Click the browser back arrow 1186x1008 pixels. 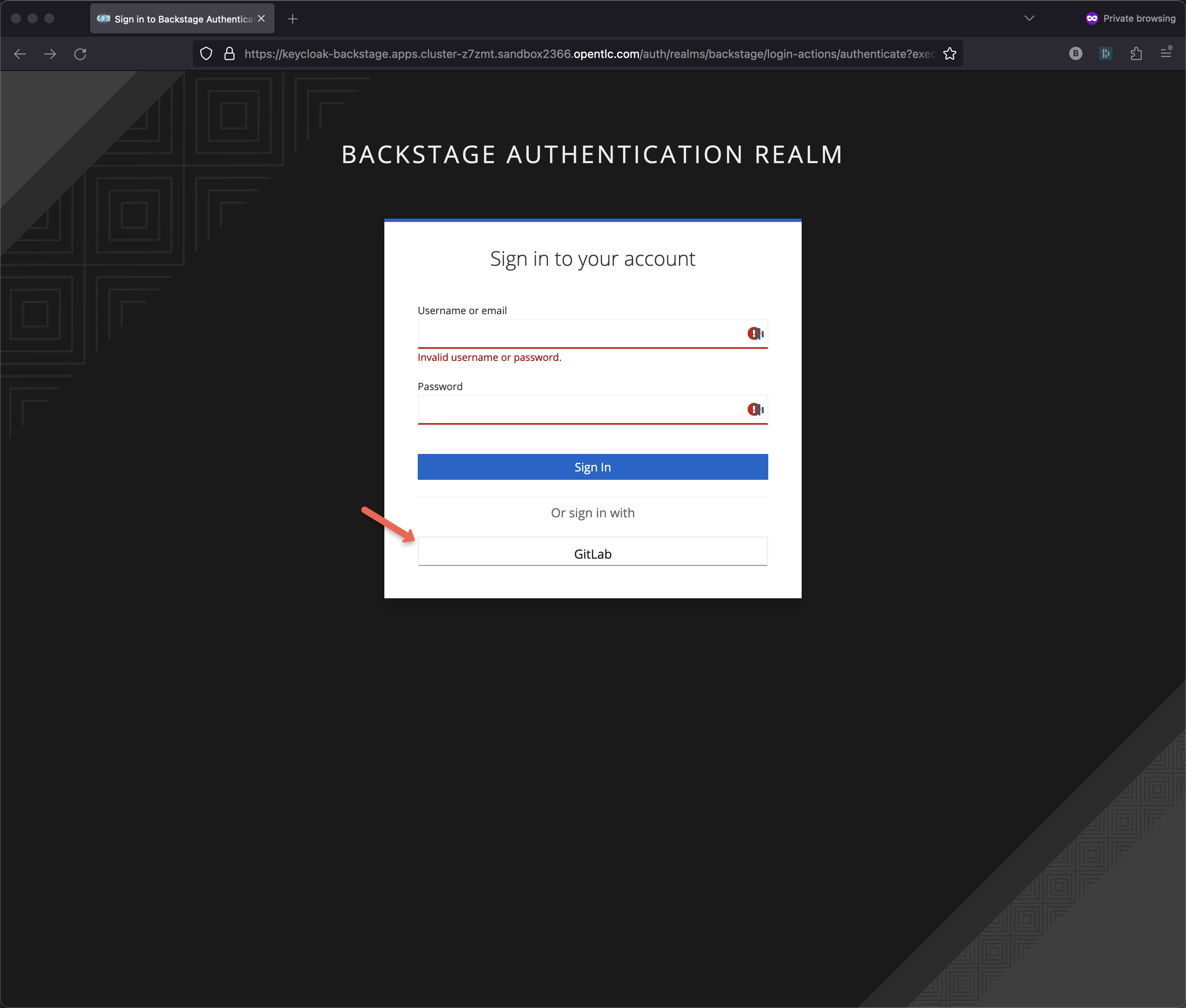click(x=20, y=54)
